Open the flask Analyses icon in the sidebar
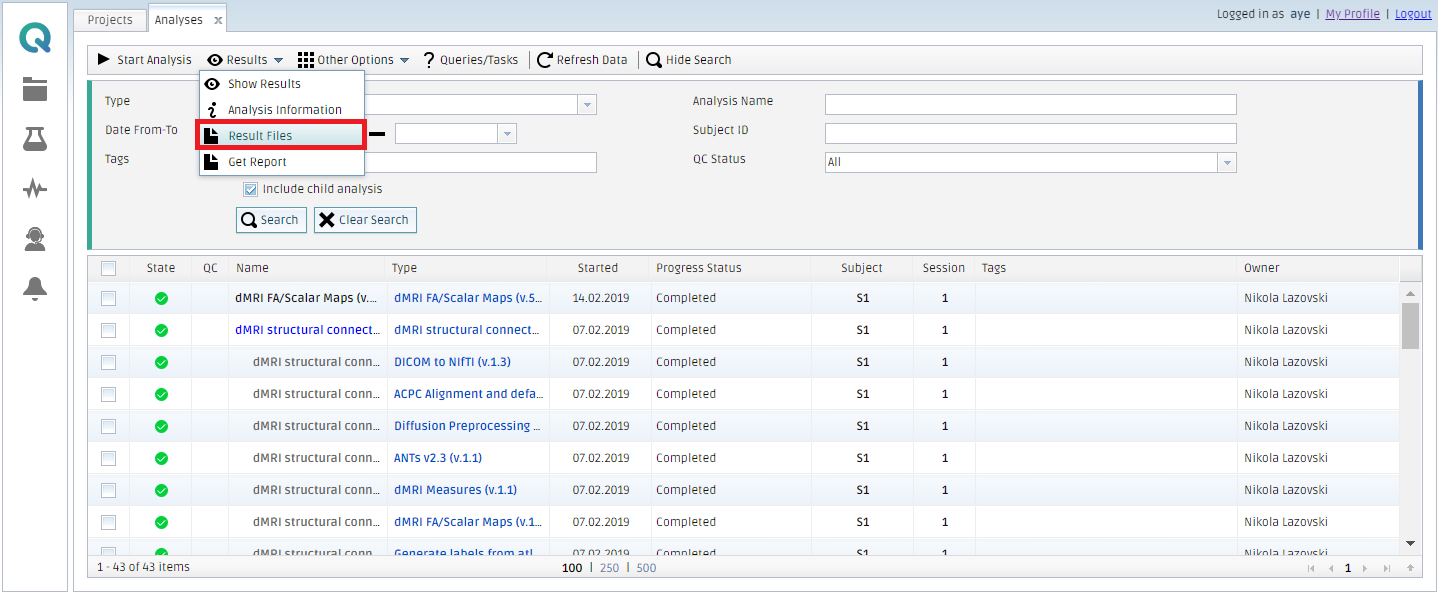This screenshot has height=593, width=1438. [x=35, y=139]
